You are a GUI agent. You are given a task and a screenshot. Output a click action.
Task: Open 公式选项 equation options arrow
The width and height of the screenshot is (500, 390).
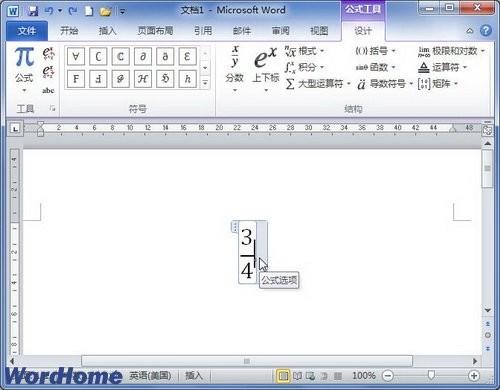coord(262,252)
